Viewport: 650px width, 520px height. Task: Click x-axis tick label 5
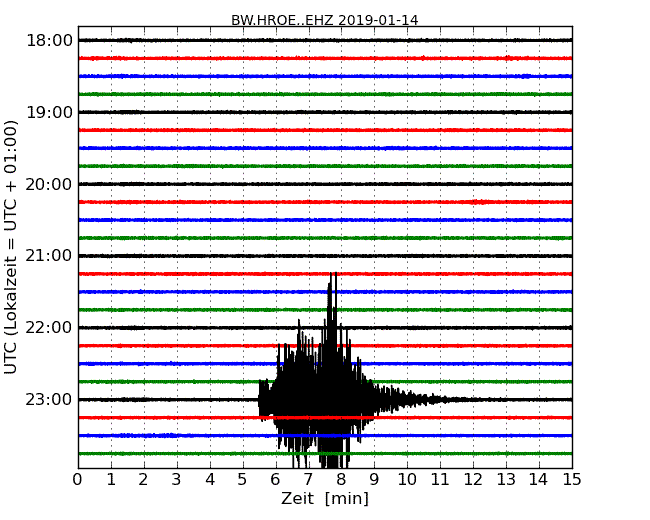point(243,480)
